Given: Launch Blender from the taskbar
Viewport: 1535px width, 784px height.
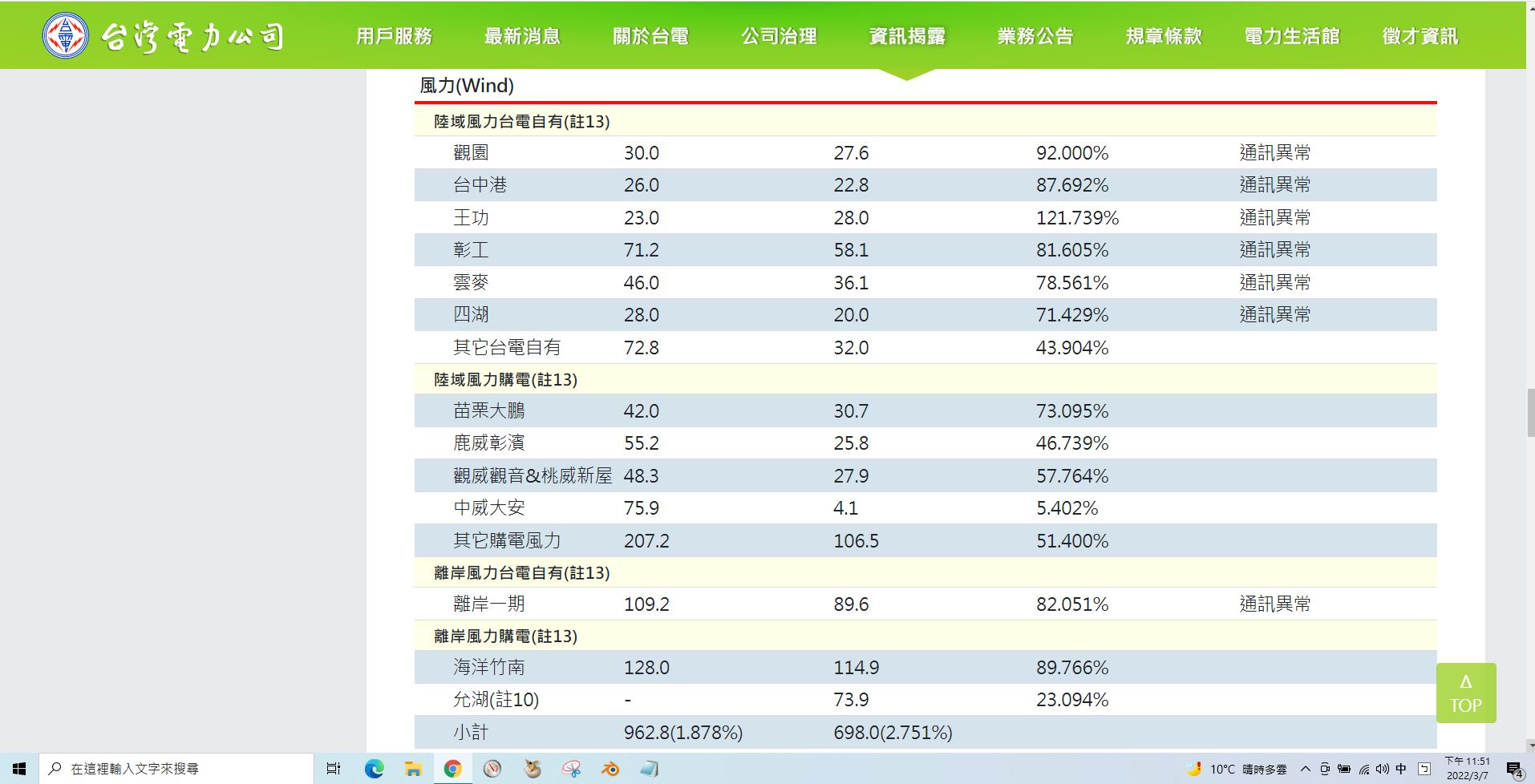Looking at the screenshot, I should [610, 769].
